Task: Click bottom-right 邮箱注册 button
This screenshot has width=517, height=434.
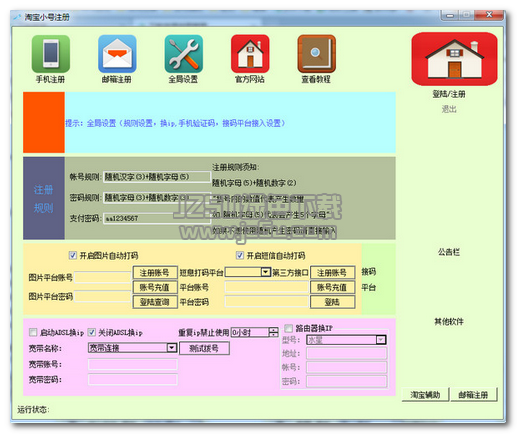Action: 473,395
